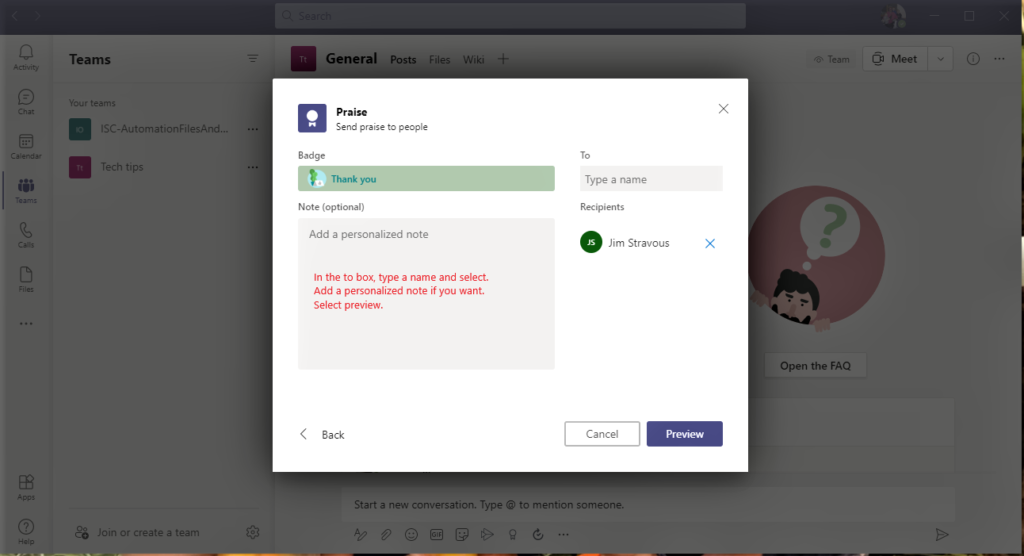Click the search box at top
This screenshot has height=556, width=1024.
point(510,16)
